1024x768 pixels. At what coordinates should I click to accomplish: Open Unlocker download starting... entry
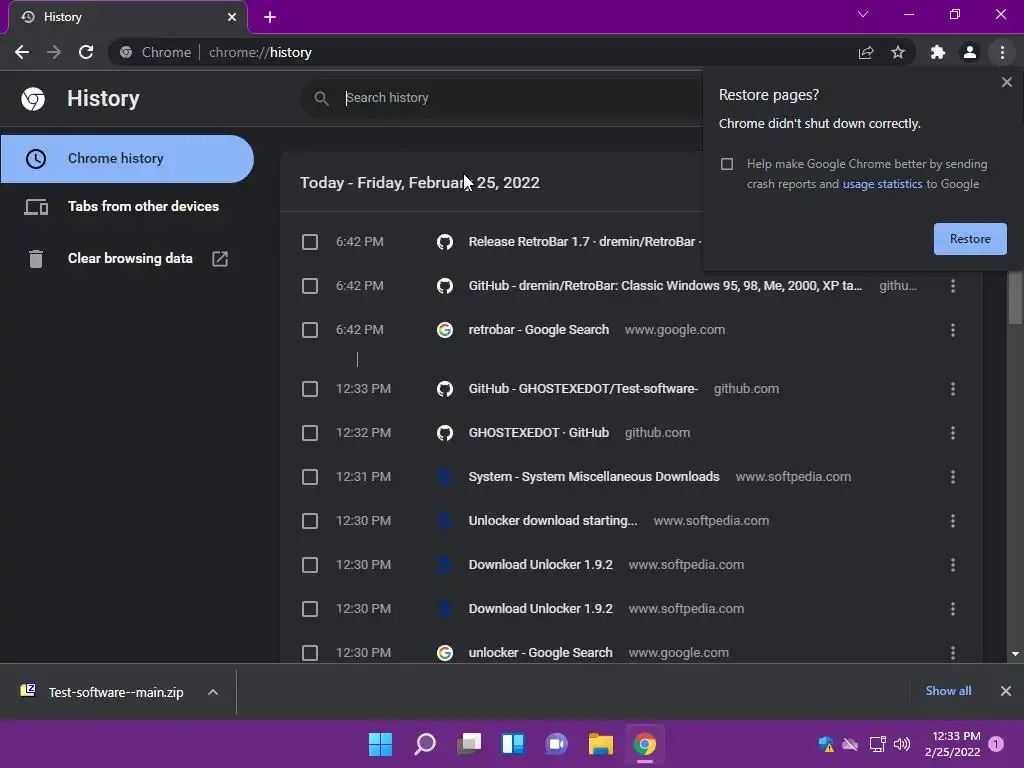coord(553,520)
